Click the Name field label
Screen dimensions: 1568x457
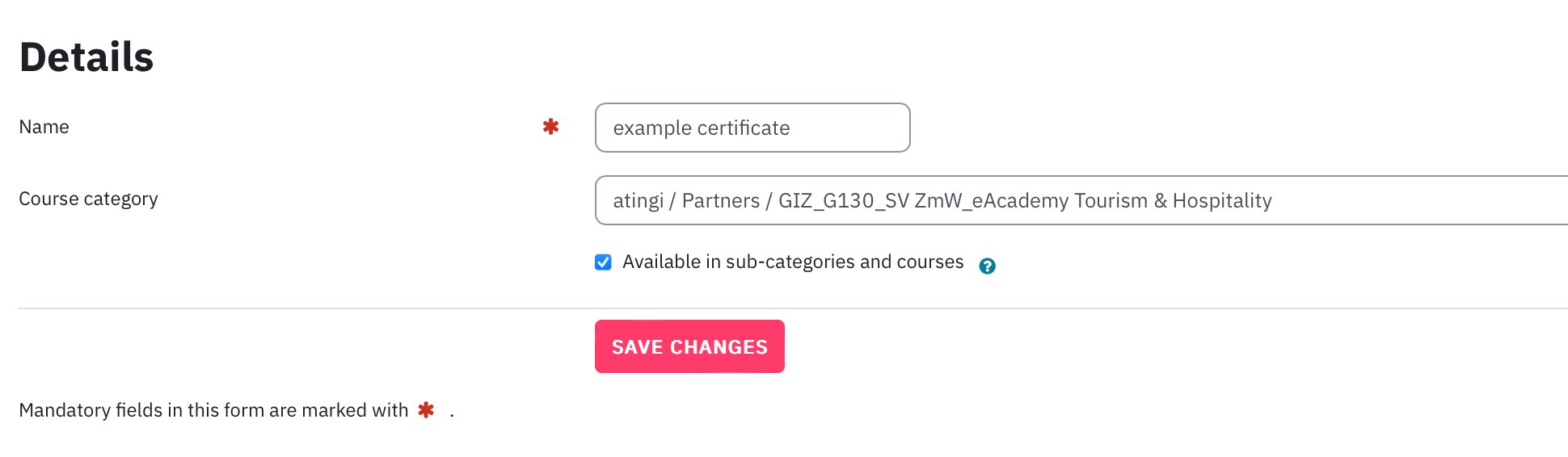[44, 127]
